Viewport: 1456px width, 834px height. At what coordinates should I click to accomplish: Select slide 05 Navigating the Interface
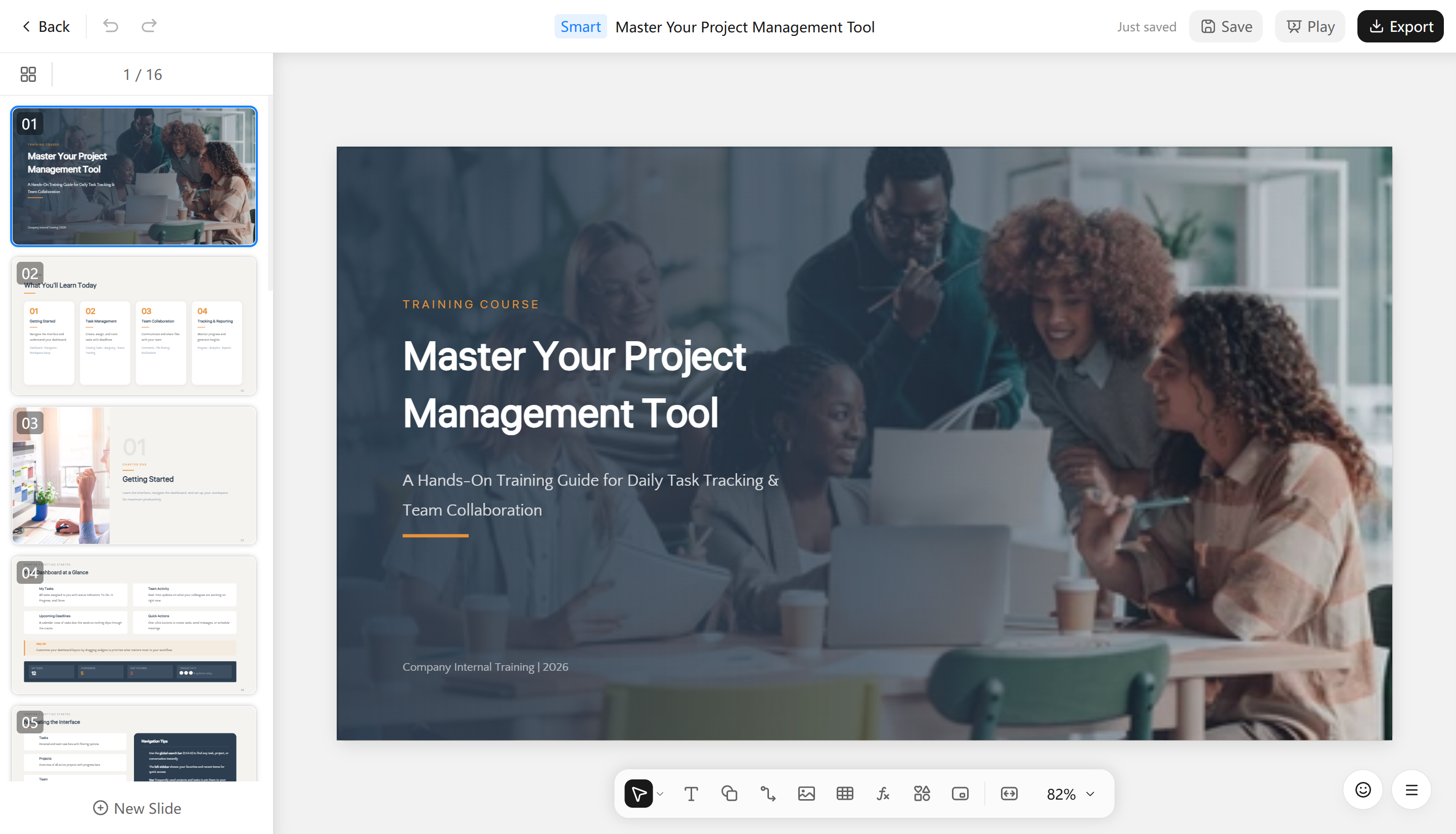pyautogui.click(x=134, y=744)
